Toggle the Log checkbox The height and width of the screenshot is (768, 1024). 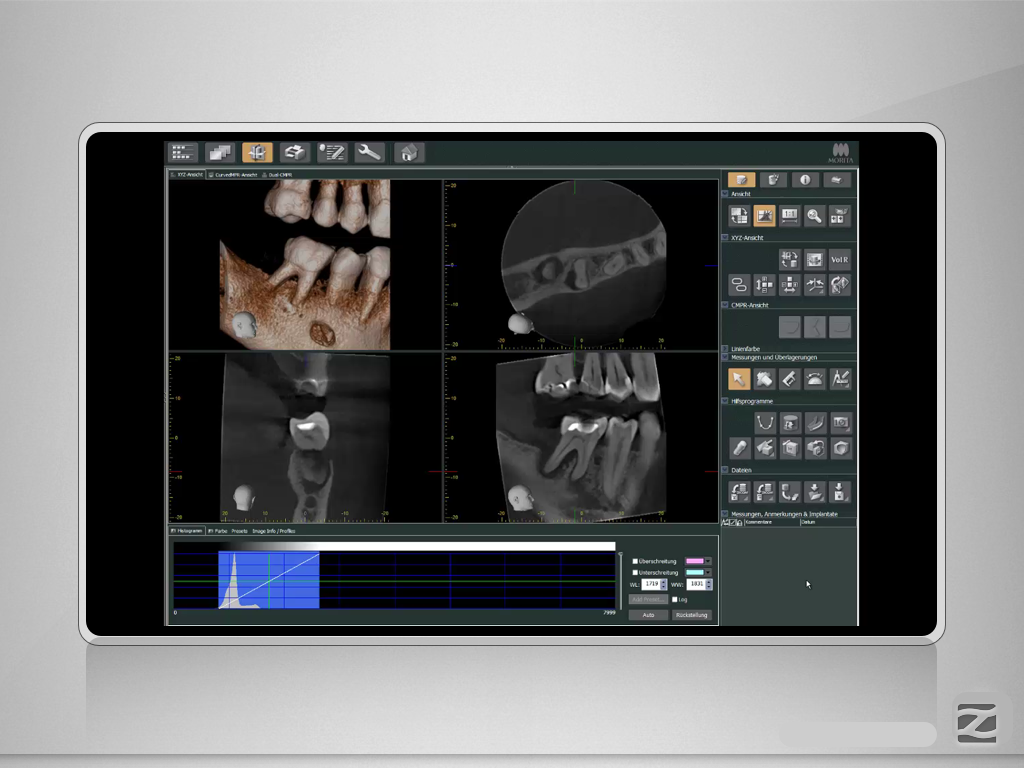click(x=675, y=599)
